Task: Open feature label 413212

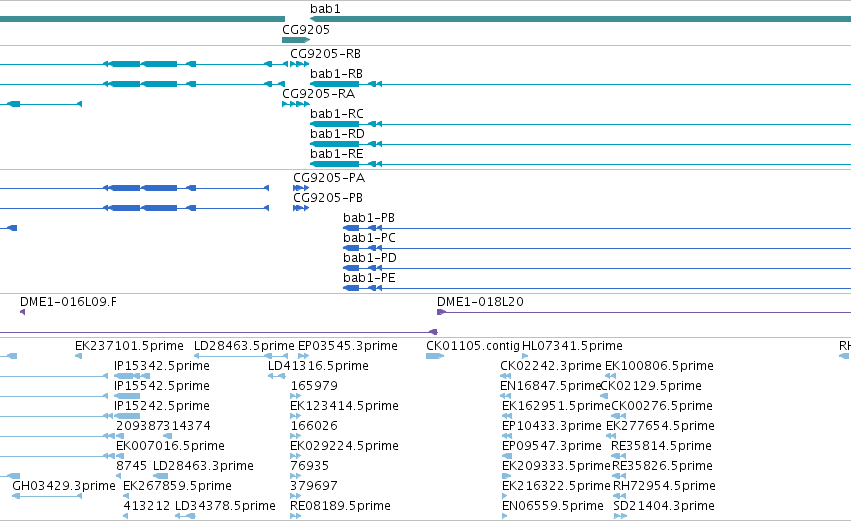Action: click(x=147, y=507)
